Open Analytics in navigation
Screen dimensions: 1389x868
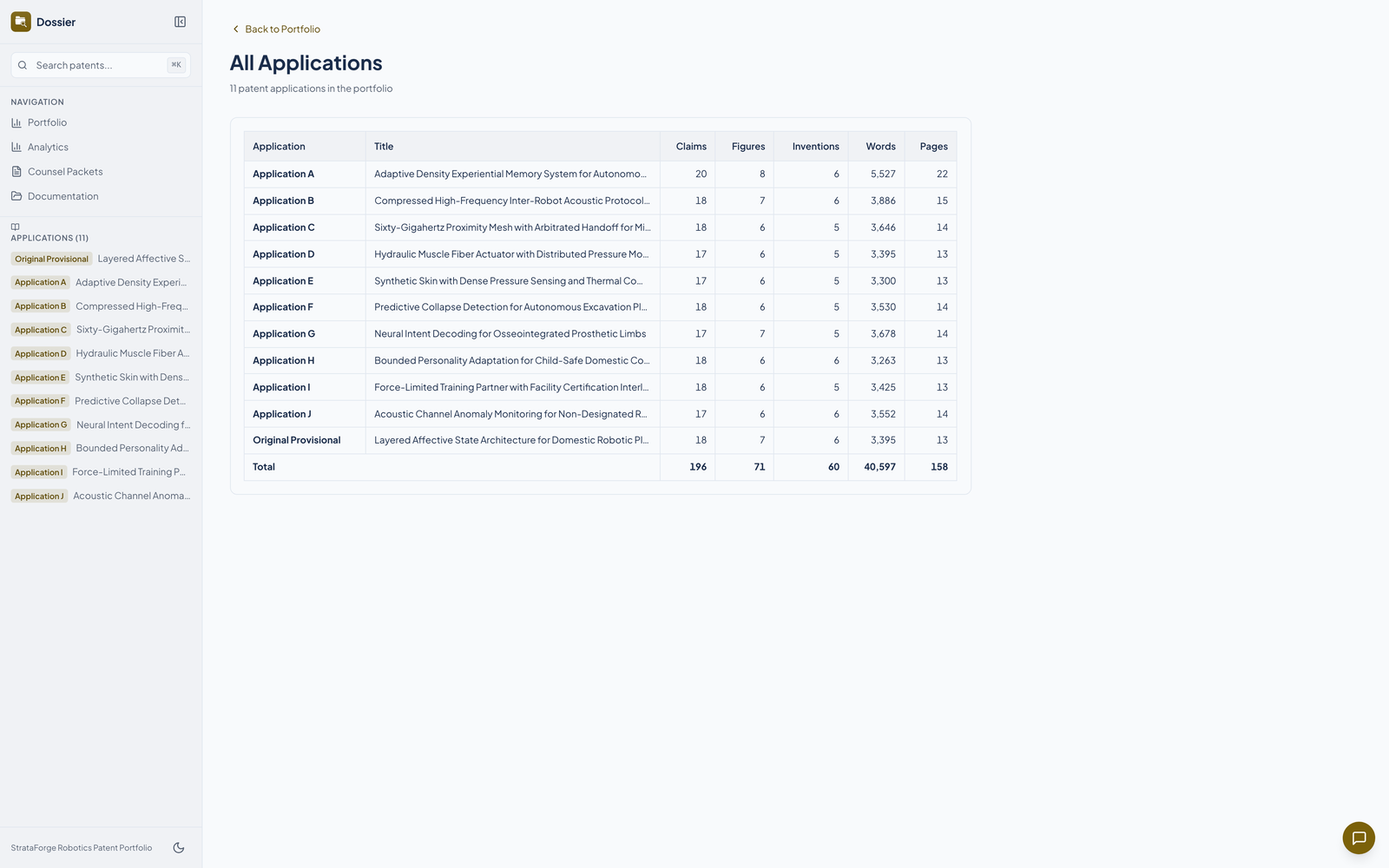[x=101, y=148]
